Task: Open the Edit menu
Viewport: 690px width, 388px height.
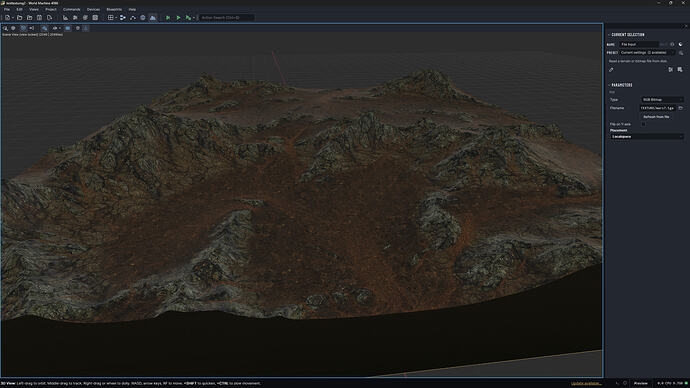Action: 19,9
